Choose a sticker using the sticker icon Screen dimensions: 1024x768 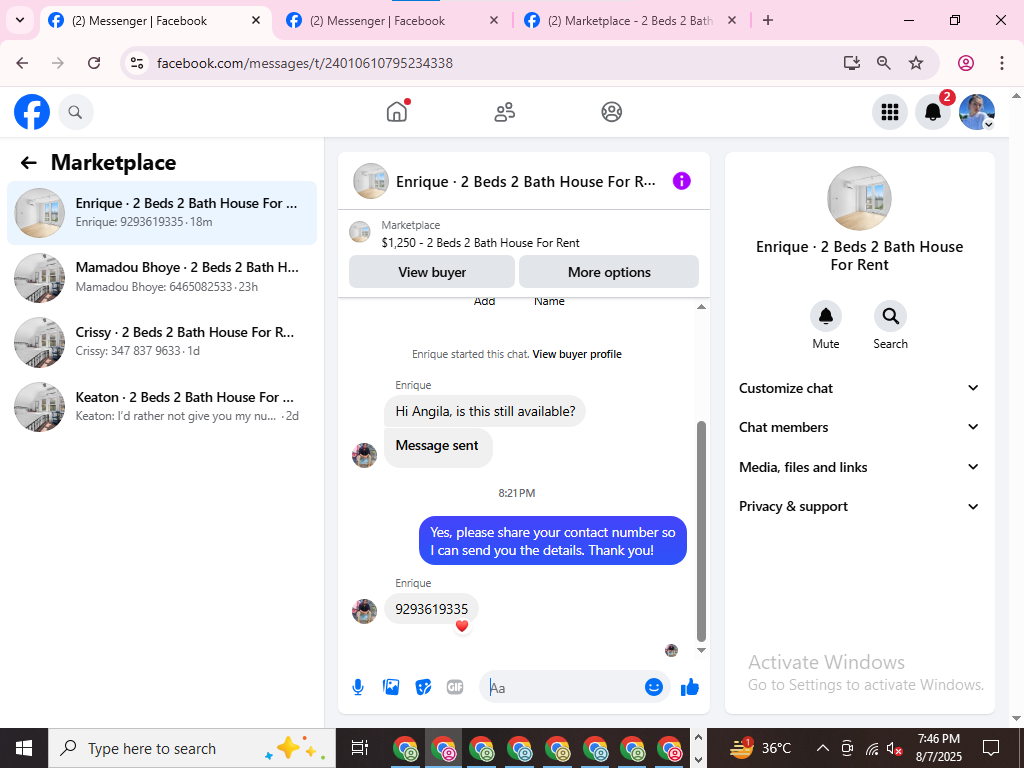423,687
